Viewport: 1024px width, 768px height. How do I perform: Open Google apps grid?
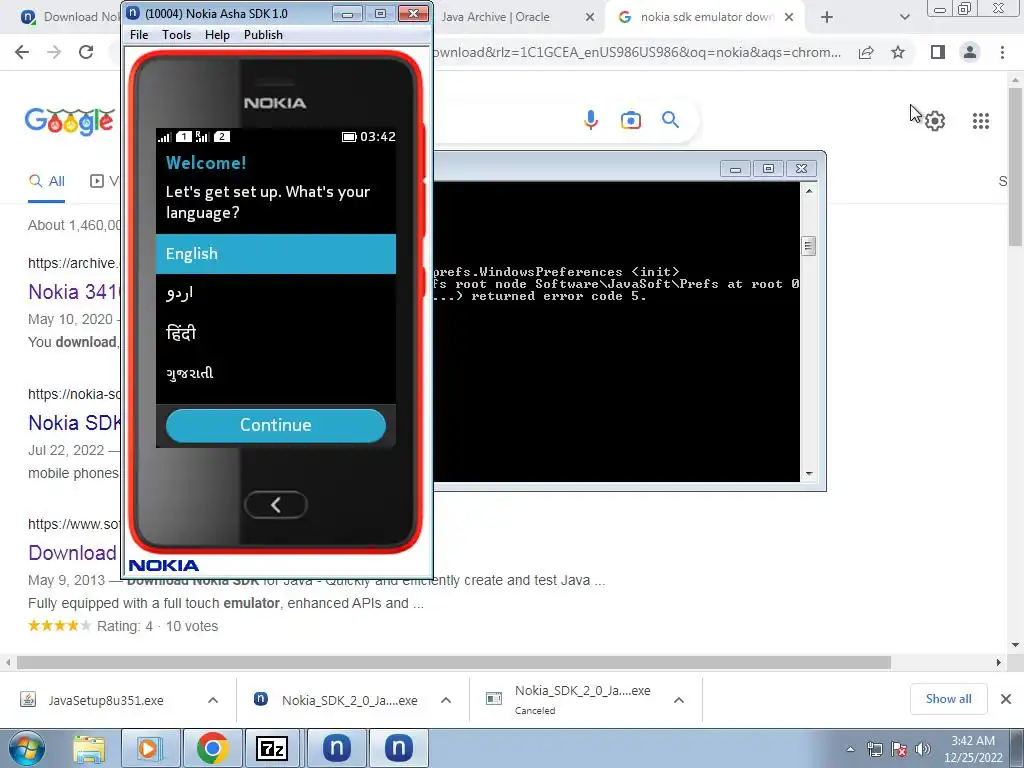coord(981,121)
